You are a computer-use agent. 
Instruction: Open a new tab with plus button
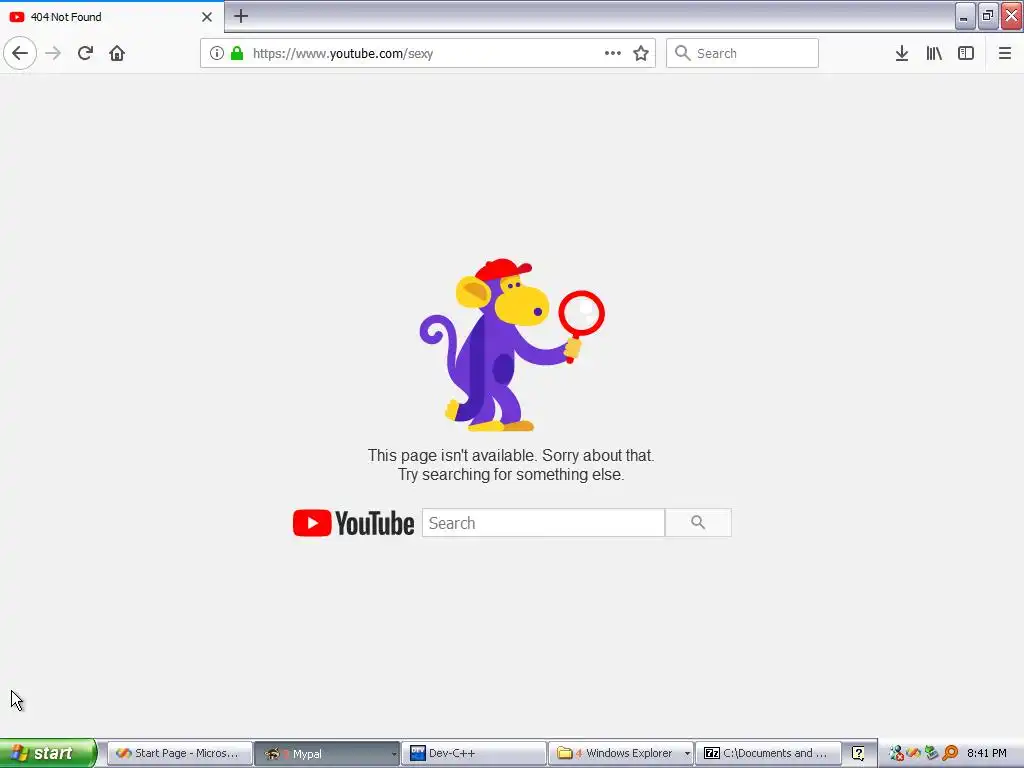241,16
